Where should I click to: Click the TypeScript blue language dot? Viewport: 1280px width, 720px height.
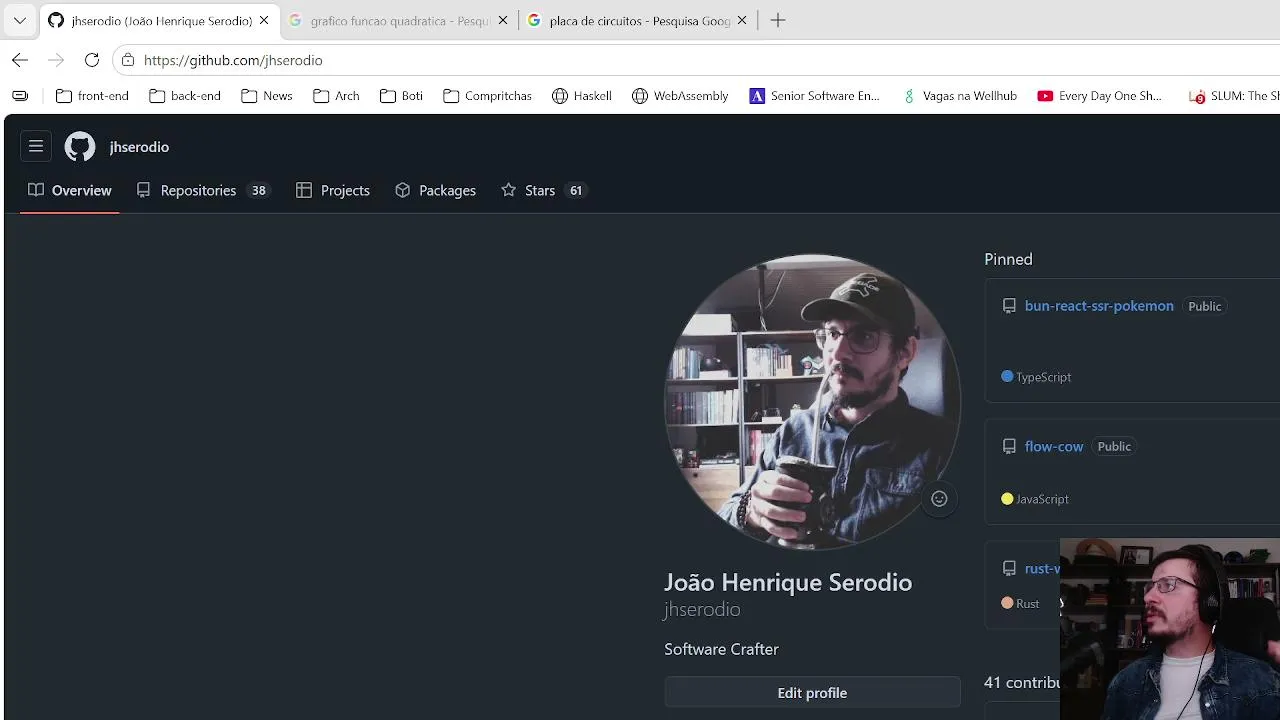tap(1007, 377)
